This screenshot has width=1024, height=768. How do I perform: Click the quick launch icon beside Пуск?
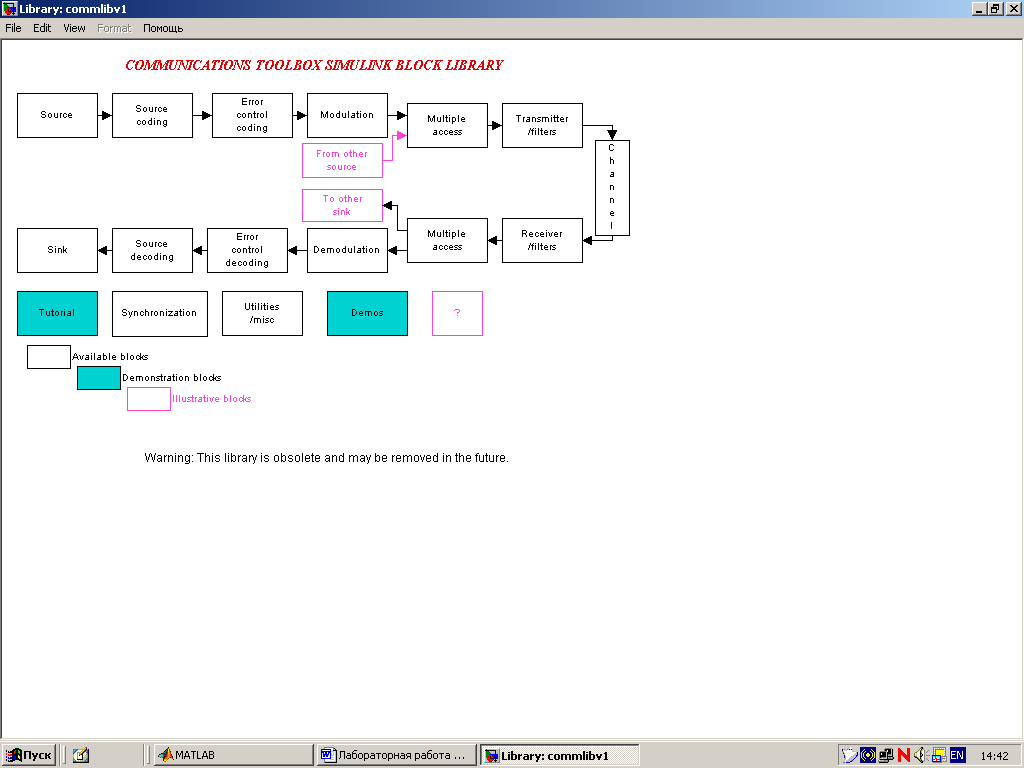pyautogui.click(x=81, y=756)
